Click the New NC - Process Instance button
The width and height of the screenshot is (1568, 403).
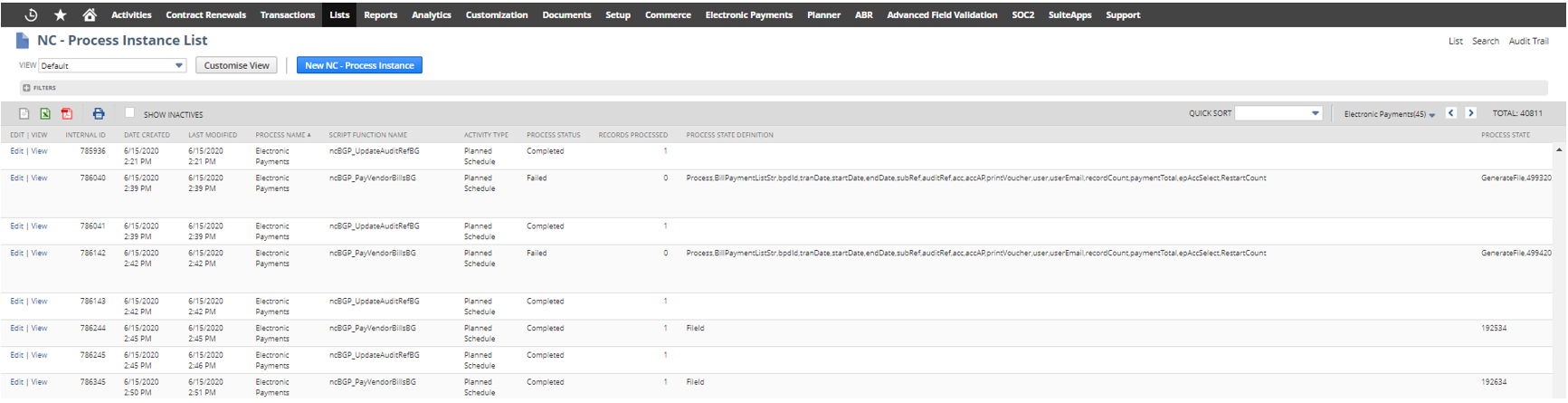tap(359, 65)
